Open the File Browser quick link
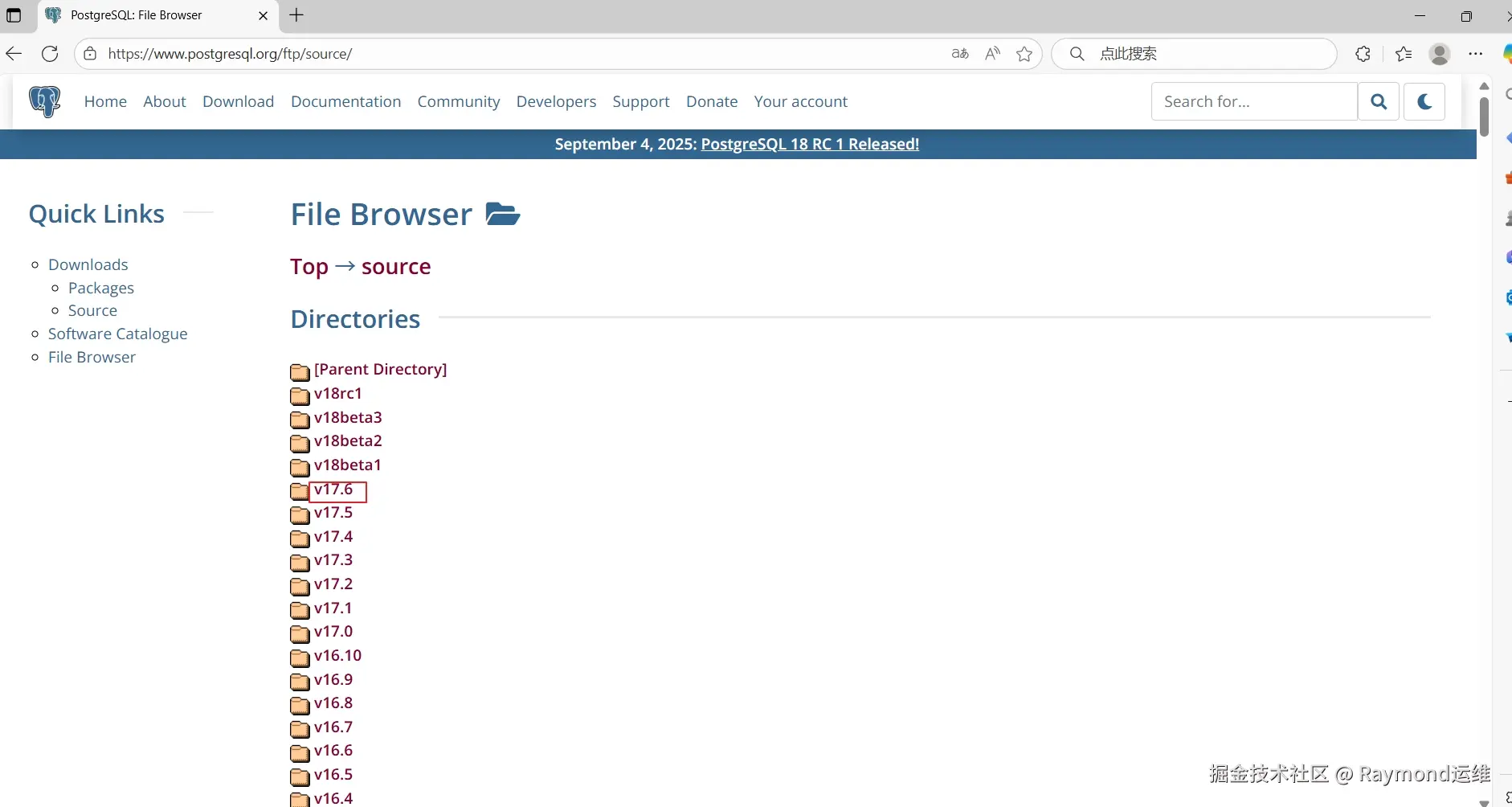 [x=92, y=357]
